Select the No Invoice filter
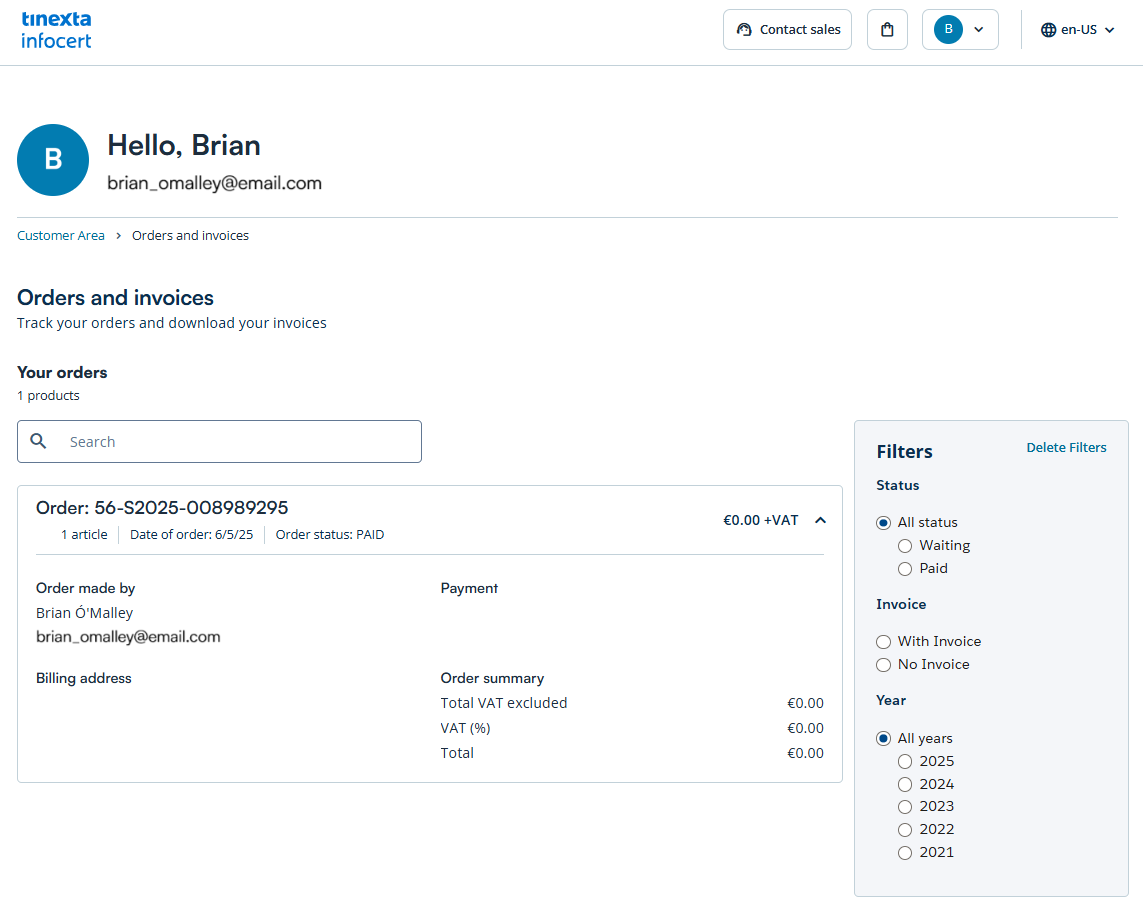Viewport: 1143px width, 902px height. tap(884, 665)
